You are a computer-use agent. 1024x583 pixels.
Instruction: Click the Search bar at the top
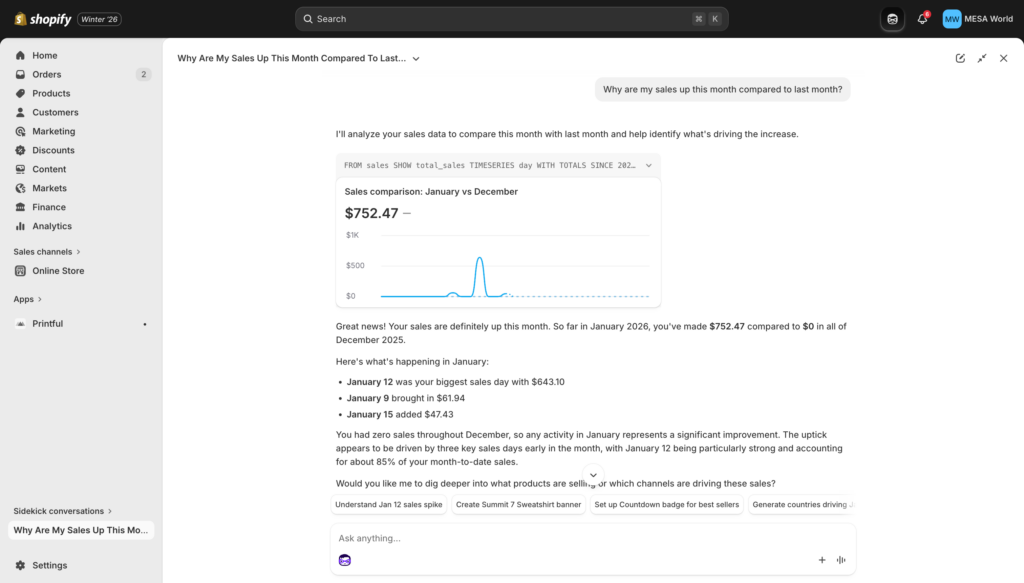(511, 18)
